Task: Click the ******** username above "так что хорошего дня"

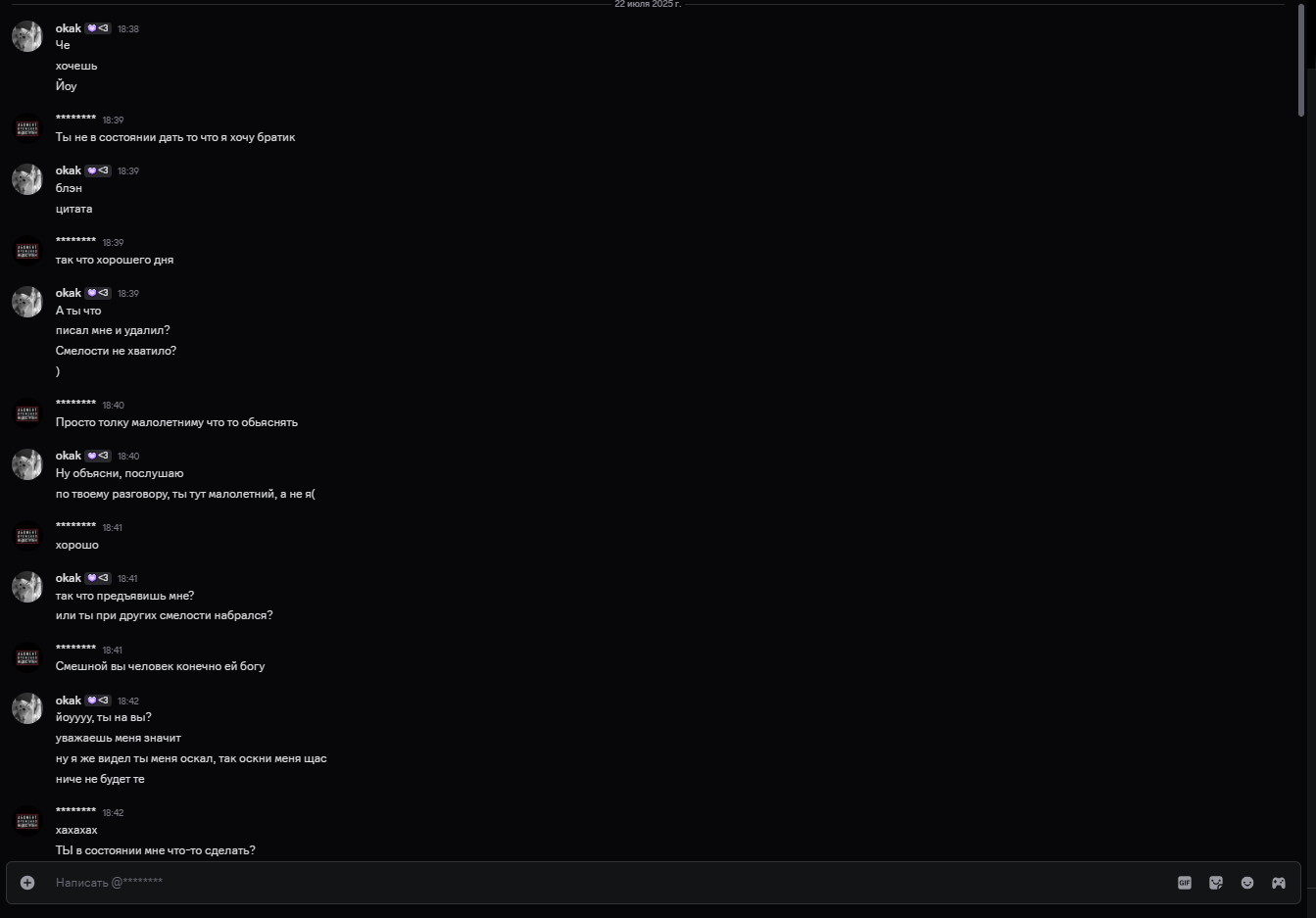Action: 75,241
